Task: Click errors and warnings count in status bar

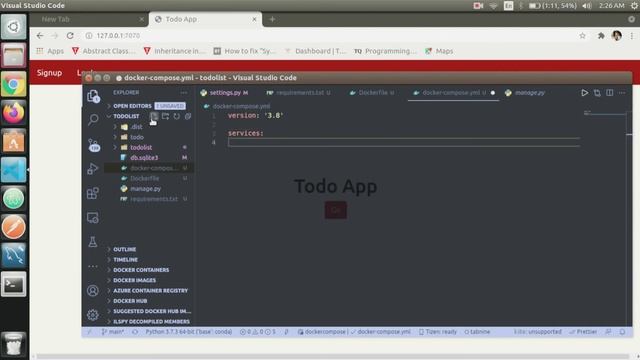Action: pyautogui.click(x=258, y=332)
